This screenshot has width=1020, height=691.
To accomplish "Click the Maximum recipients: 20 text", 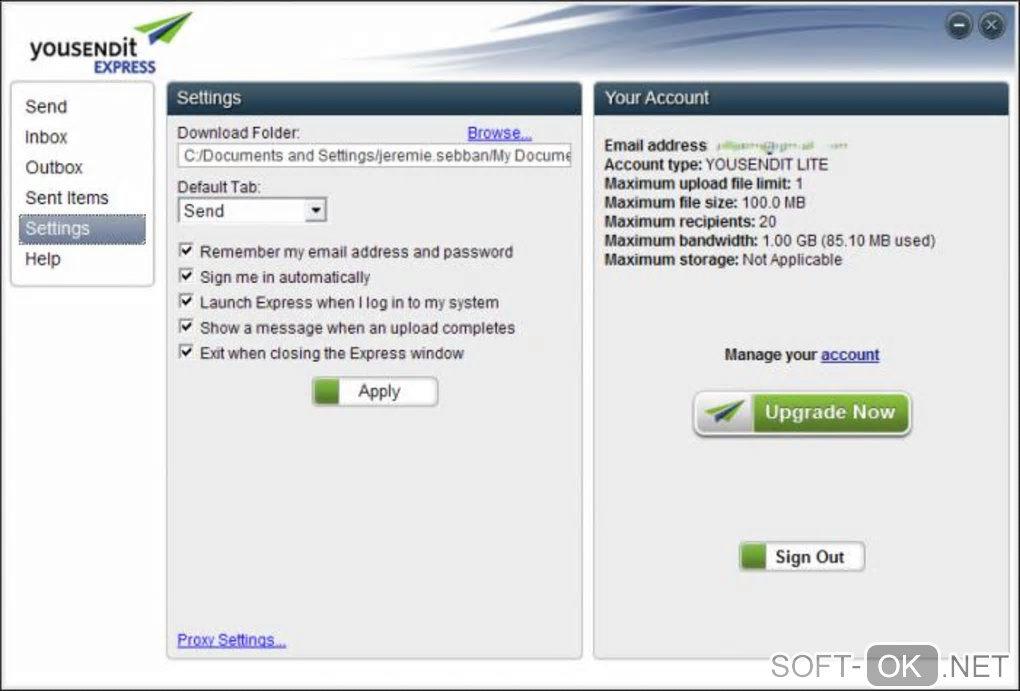I will (x=690, y=222).
